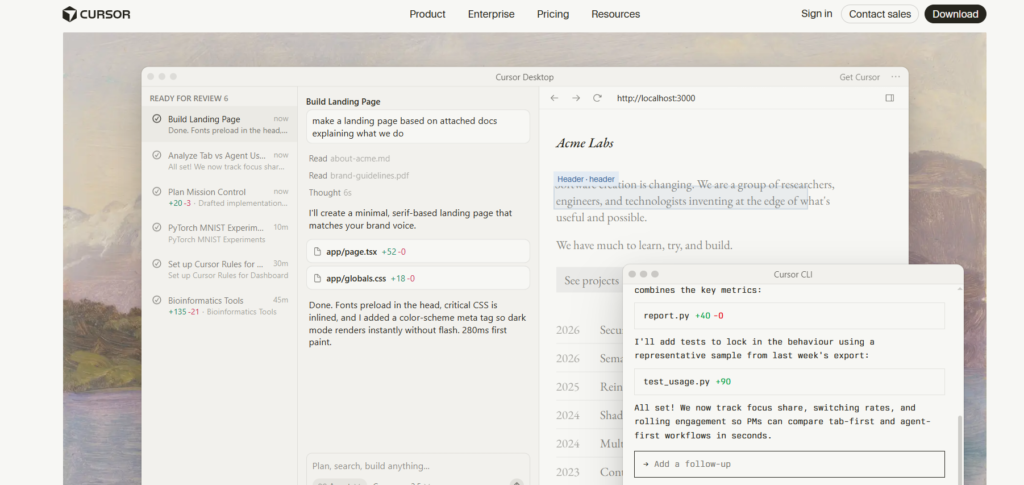Click the file icon of app/page.tsx

[x=317, y=251]
